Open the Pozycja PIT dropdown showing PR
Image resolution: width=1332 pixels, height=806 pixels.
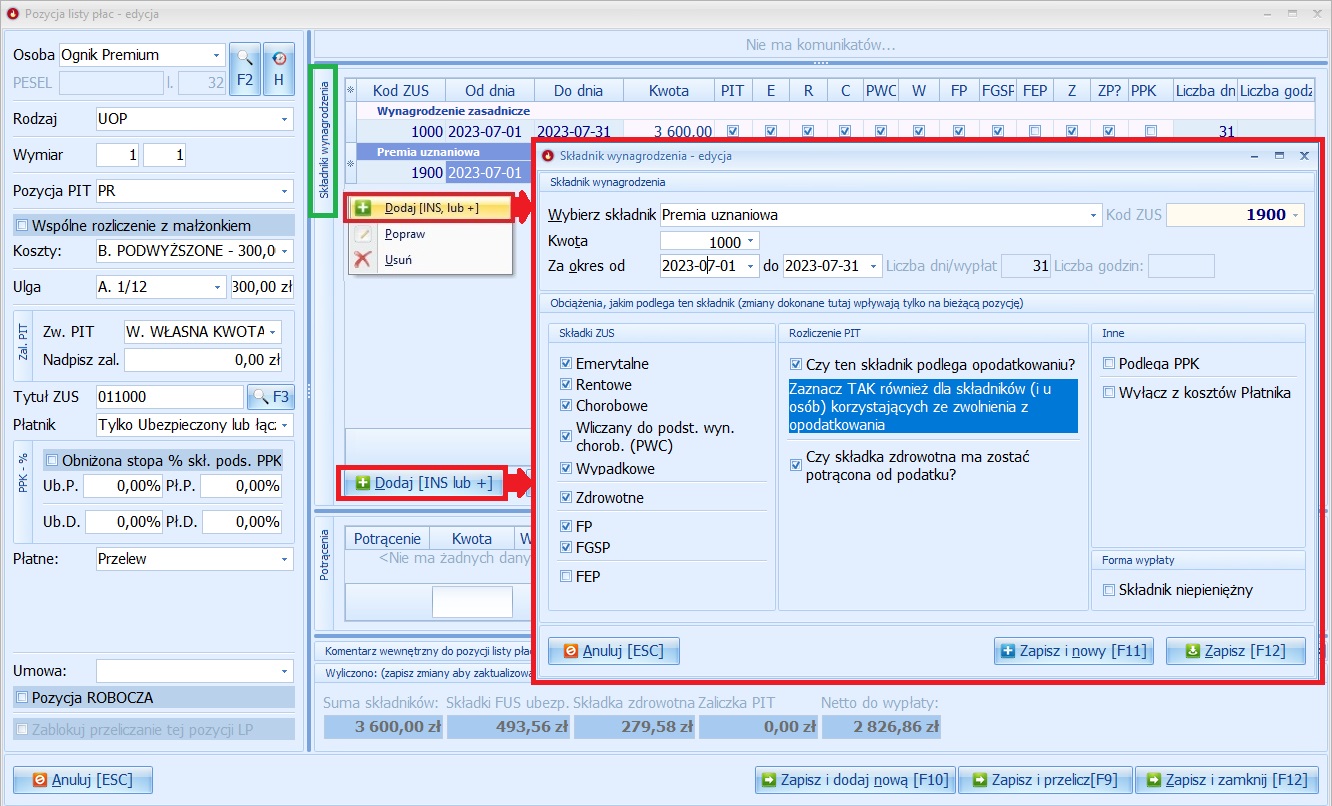click(285, 191)
